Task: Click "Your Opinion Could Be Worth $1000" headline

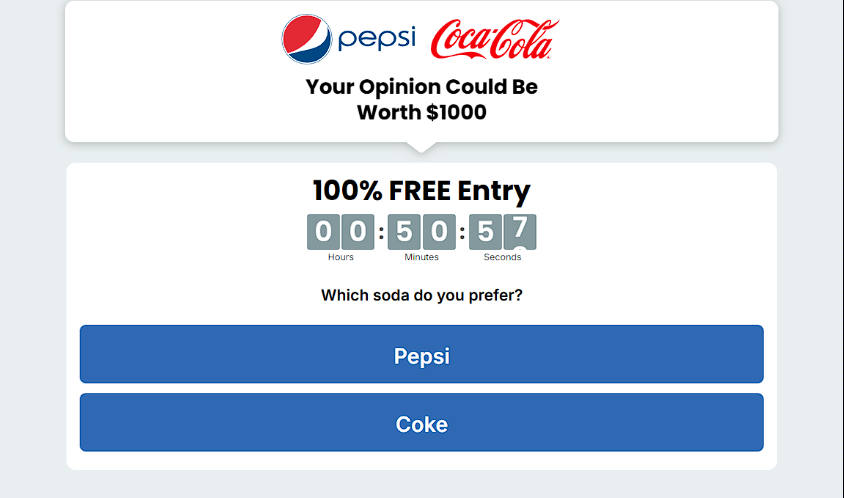Action: pos(422,99)
